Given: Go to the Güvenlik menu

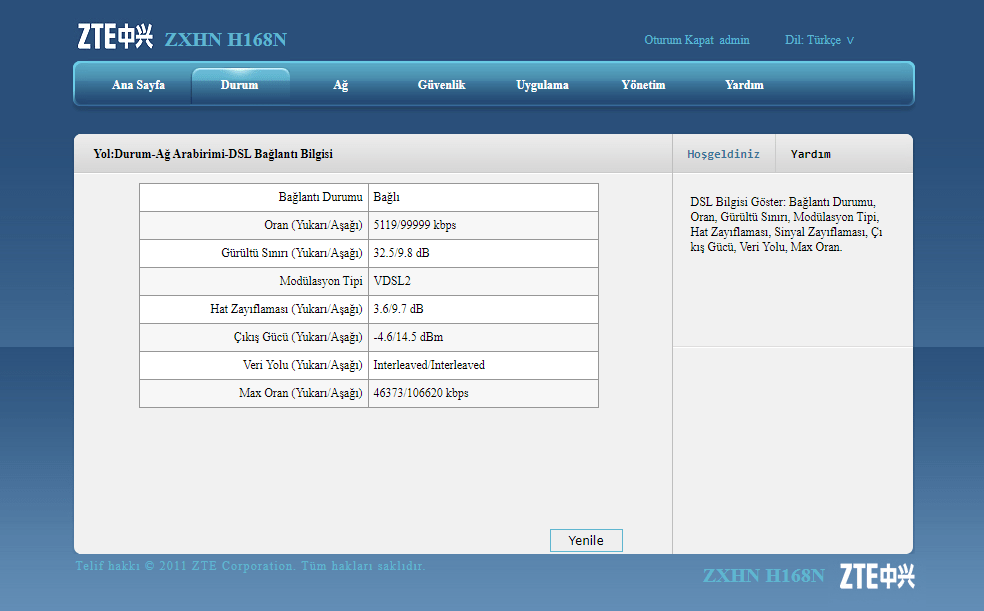Looking at the screenshot, I should [x=441, y=85].
